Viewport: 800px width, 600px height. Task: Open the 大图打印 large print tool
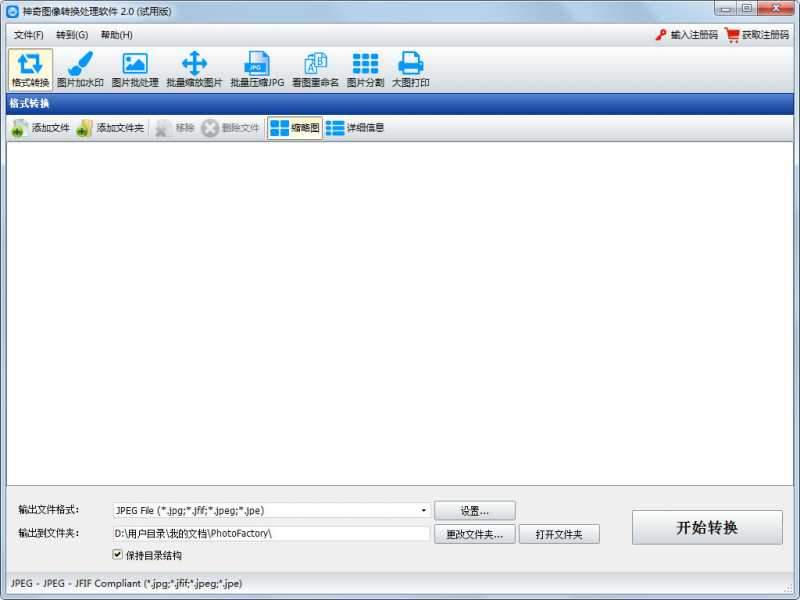coord(410,69)
